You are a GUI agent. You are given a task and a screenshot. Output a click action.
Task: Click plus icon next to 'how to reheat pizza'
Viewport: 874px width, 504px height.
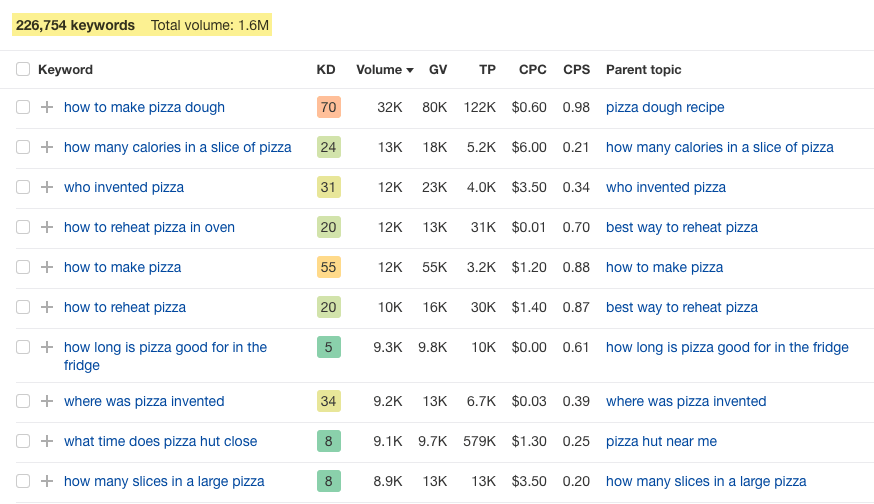(47, 307)
